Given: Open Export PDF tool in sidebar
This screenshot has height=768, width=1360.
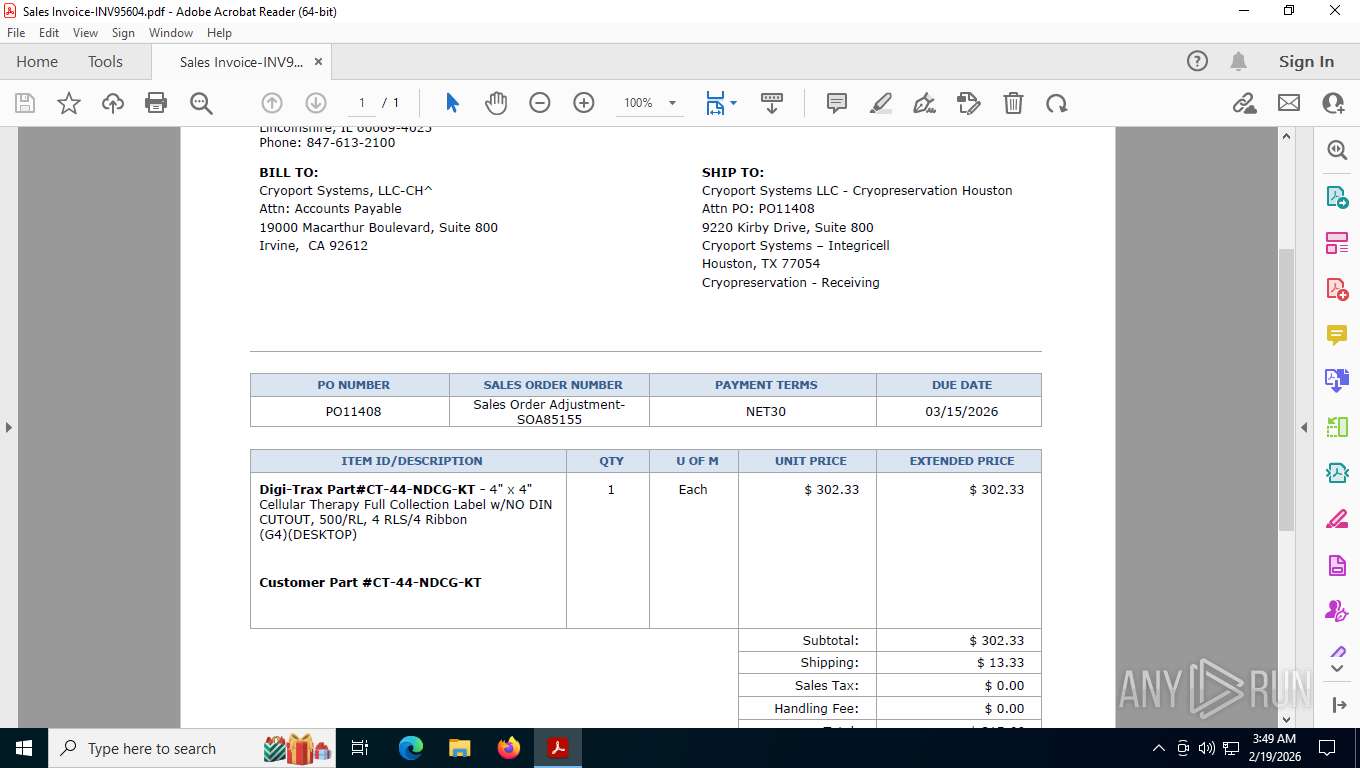Looking at the screenshot, I should pos(1337,197).
